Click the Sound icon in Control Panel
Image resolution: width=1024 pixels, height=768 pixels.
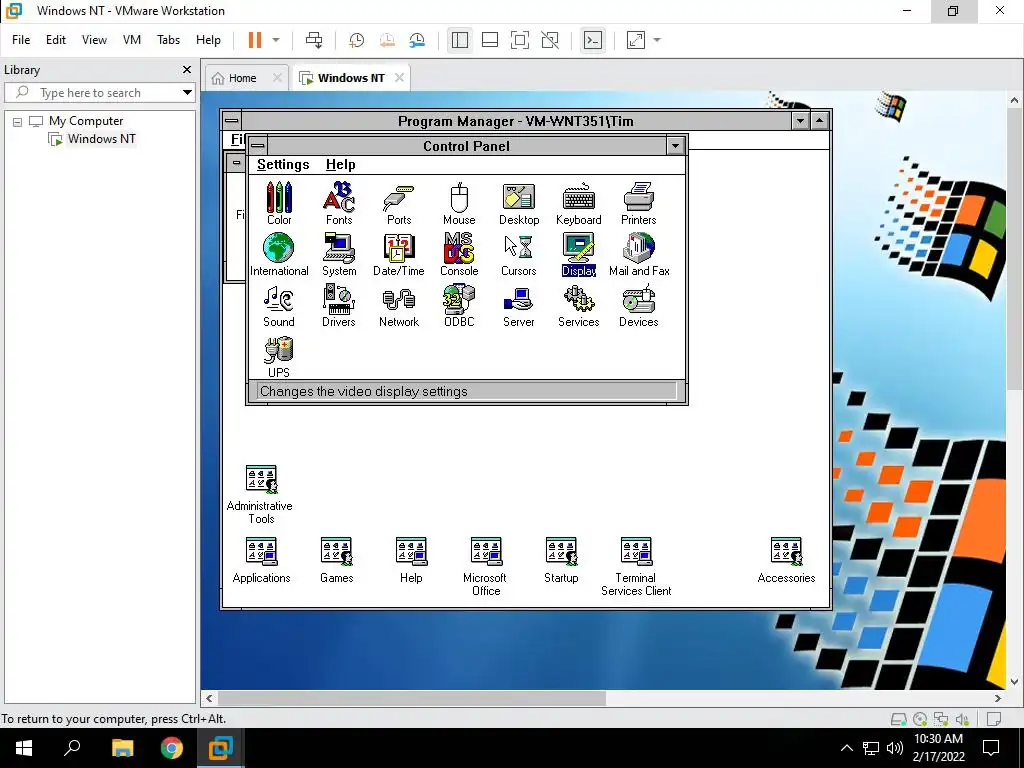click(279, 306)
